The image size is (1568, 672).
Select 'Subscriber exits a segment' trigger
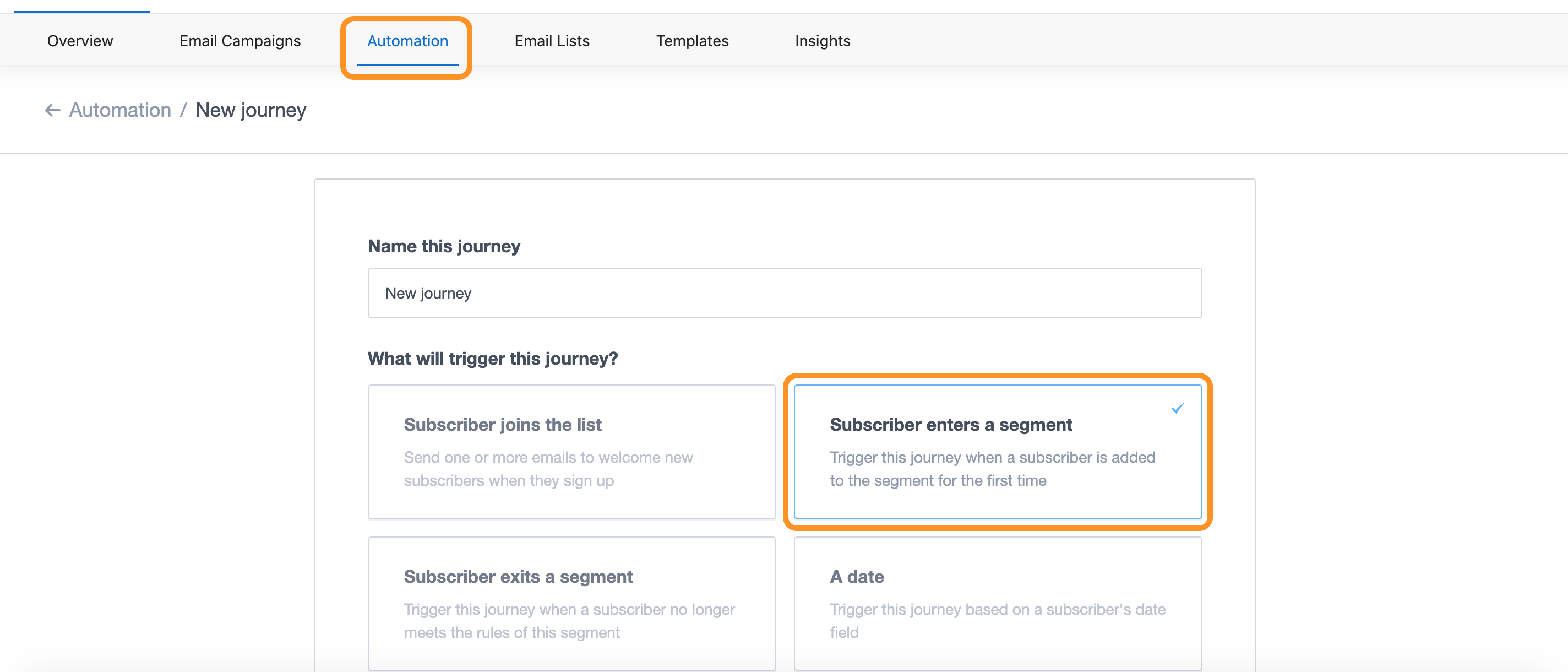571,603
